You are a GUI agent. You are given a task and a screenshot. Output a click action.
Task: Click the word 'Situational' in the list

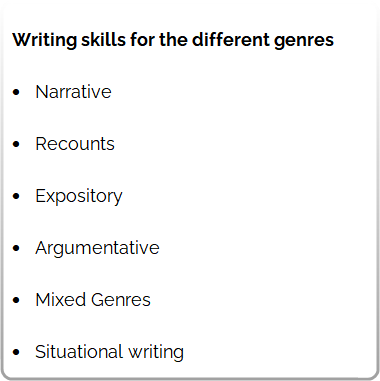click(x=80, y=352)
